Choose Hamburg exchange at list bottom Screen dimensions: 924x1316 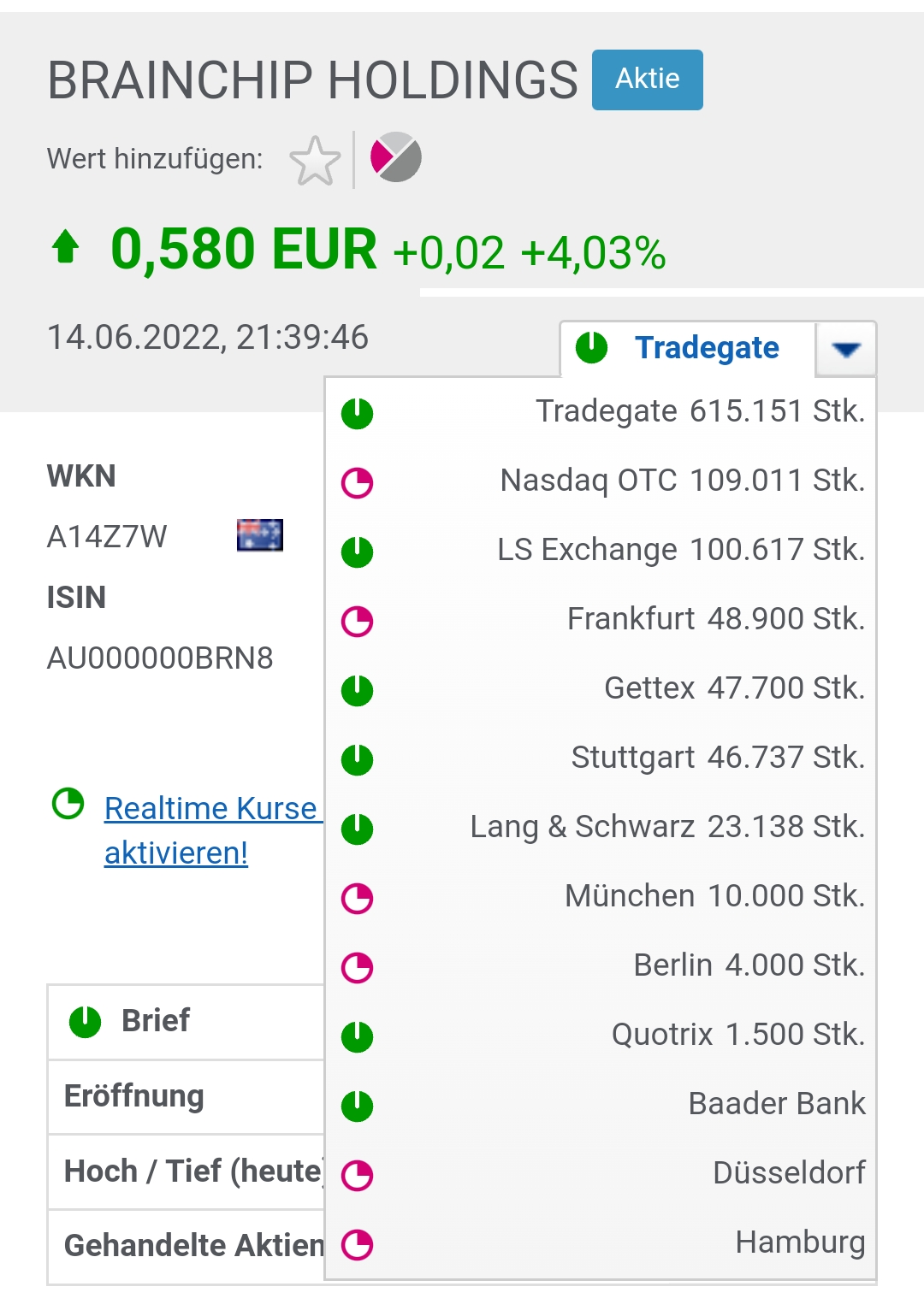[x=601, y=1243]
